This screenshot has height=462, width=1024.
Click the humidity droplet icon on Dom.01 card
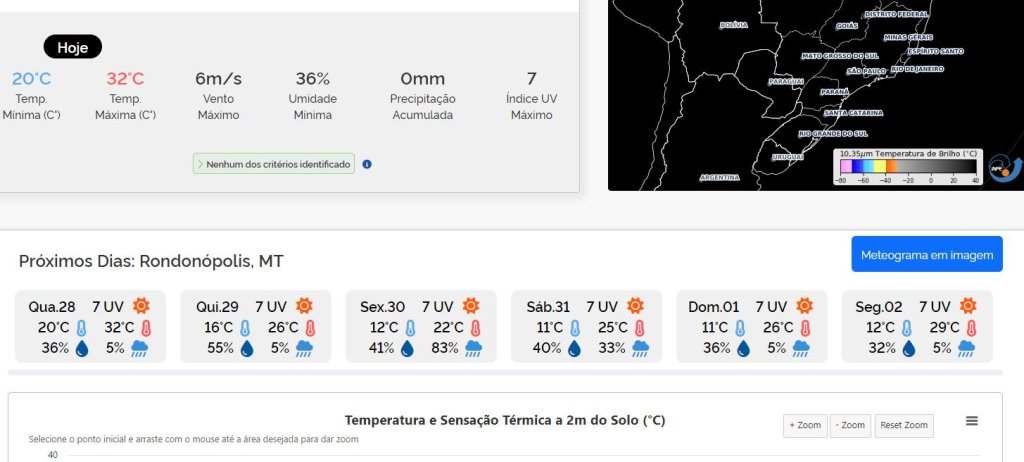tap(743, 348)
